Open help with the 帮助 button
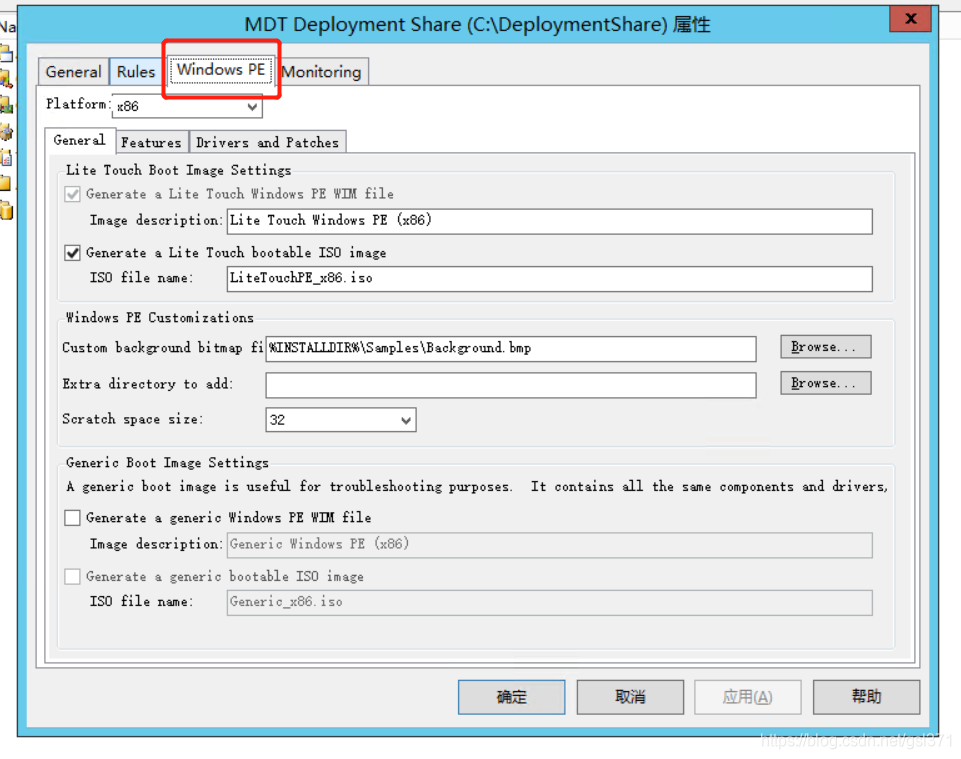 [x=867, y=697]
